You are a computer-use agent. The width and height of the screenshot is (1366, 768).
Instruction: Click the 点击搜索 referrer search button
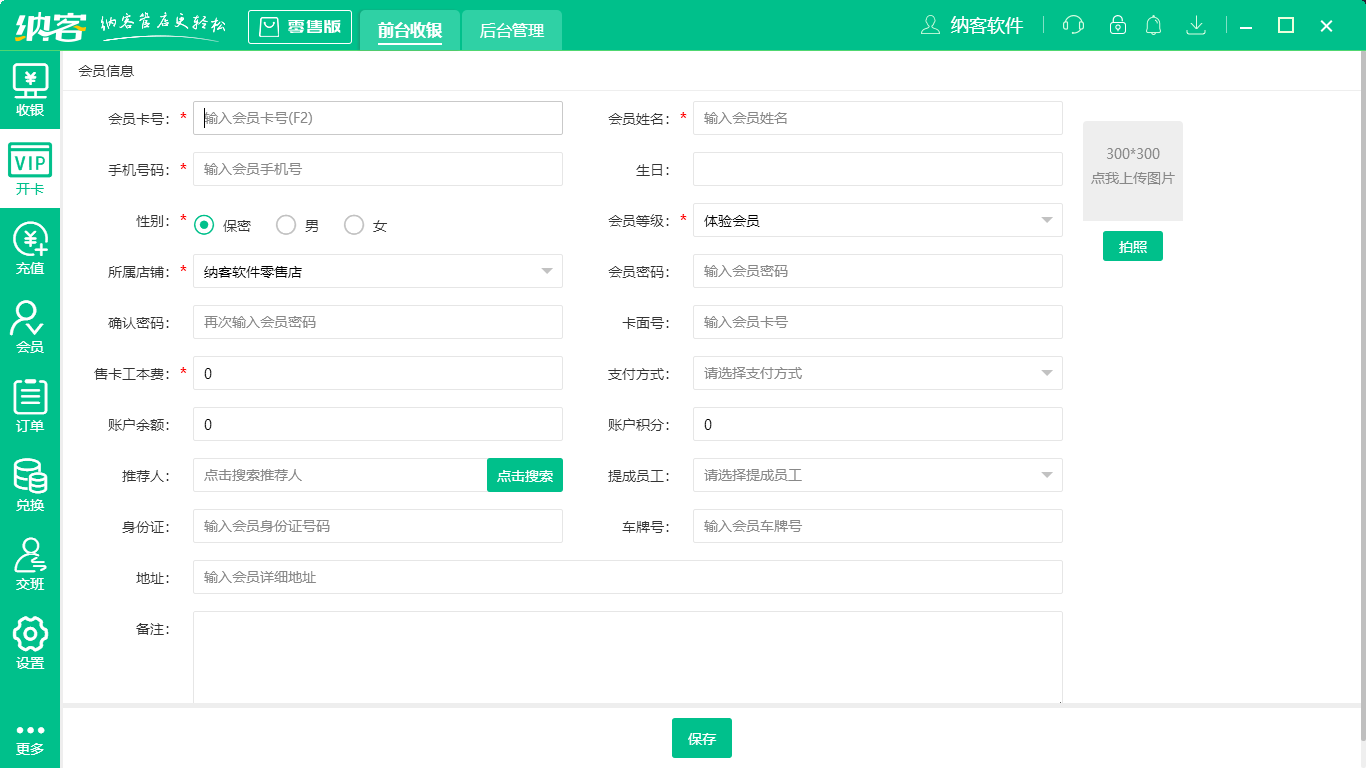[x=524, y=475]
